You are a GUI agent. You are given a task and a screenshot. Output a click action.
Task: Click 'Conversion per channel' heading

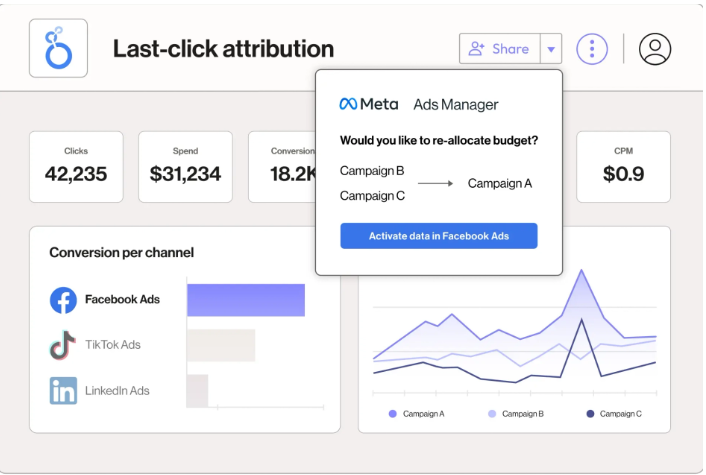[x=122, y=252]
